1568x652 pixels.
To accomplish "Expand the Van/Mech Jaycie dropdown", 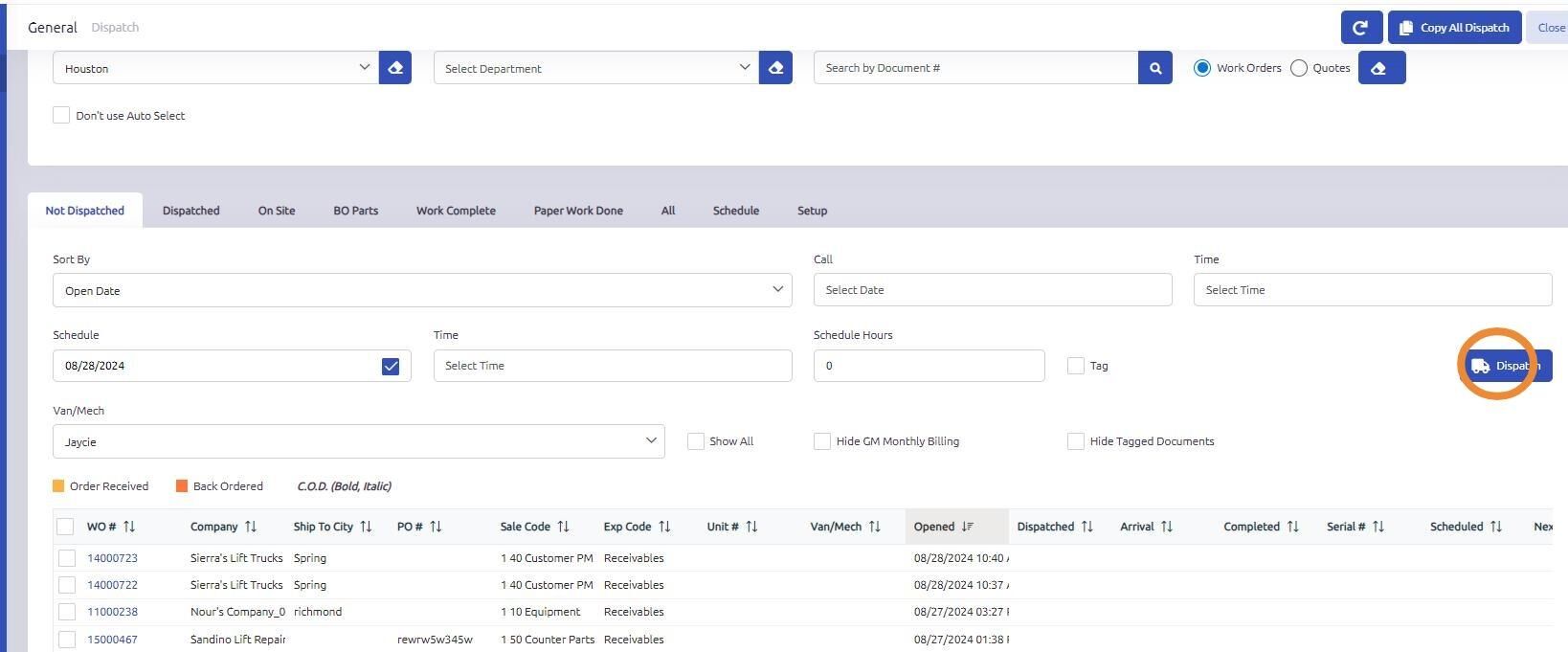I will 358,441.
